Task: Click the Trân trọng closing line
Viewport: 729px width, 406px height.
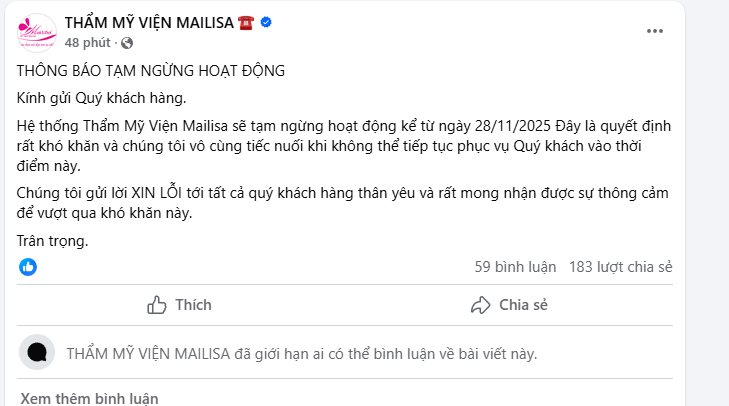Action: [51, 240]
